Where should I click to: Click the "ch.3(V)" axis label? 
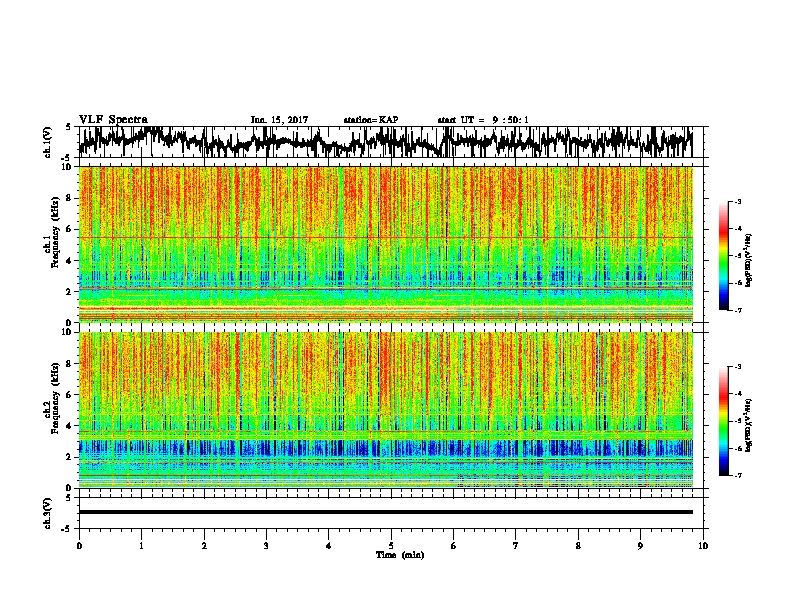[x=47, y=513]
